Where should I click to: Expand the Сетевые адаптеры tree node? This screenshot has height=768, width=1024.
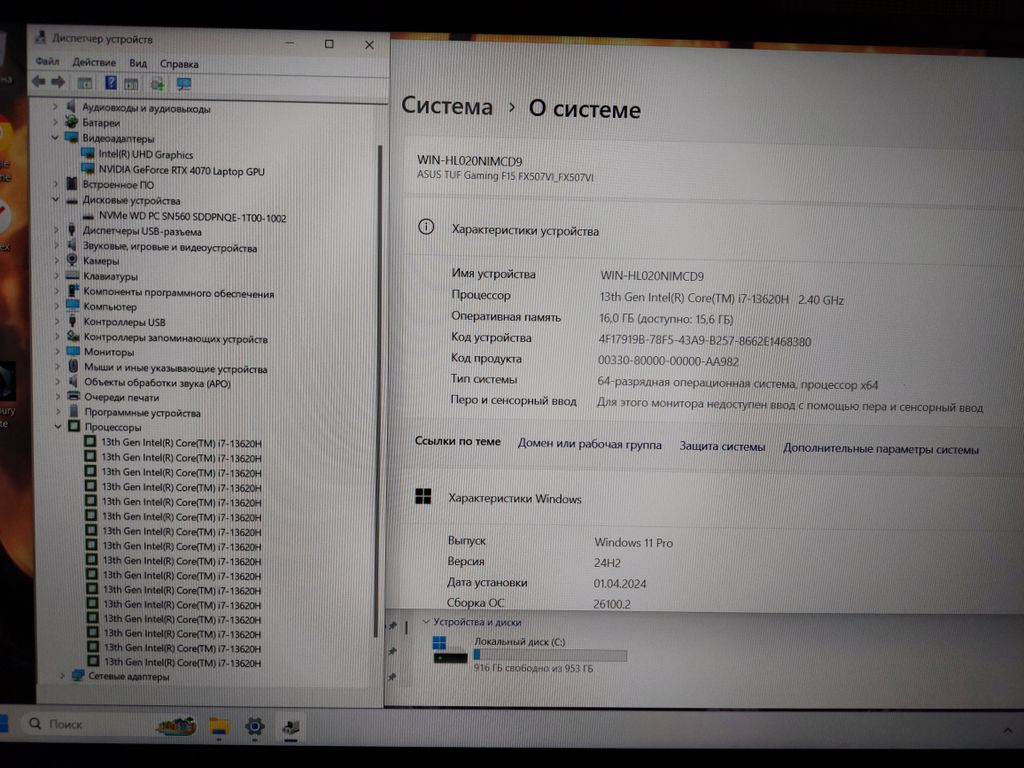tap(62, 677)
